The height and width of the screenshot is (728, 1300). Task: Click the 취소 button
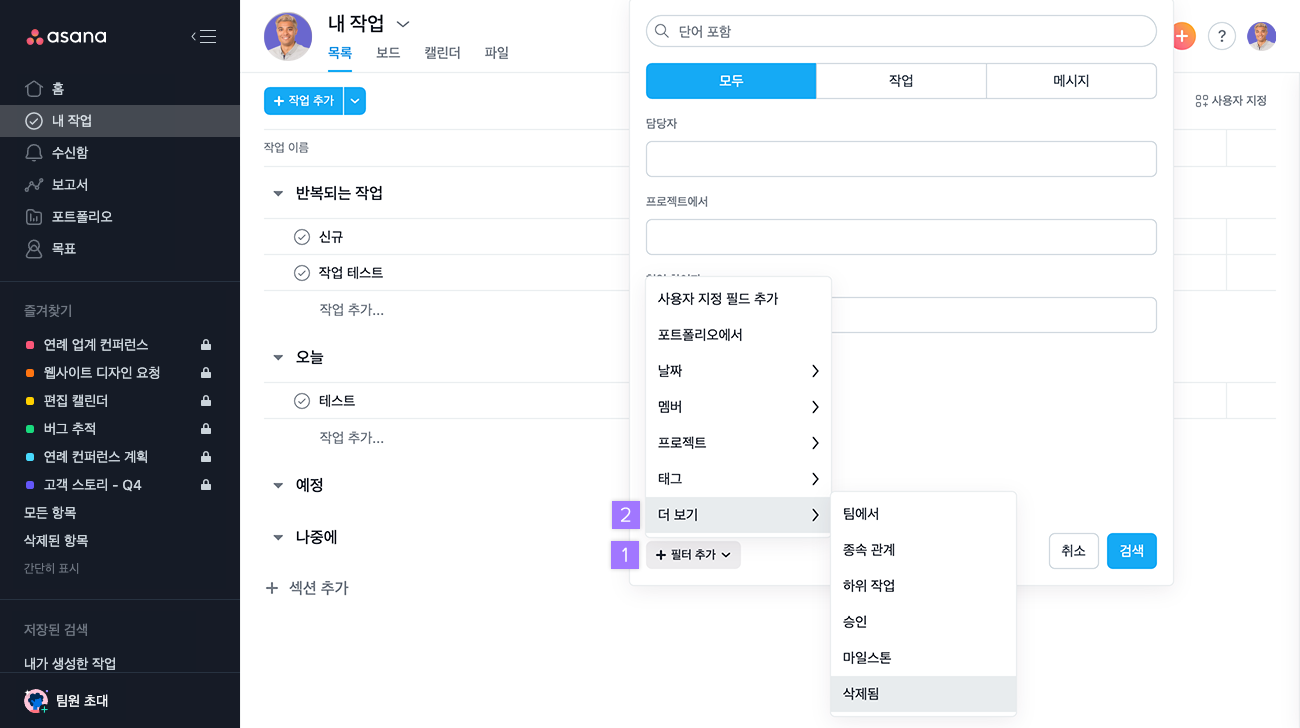tap(1074, 551)
